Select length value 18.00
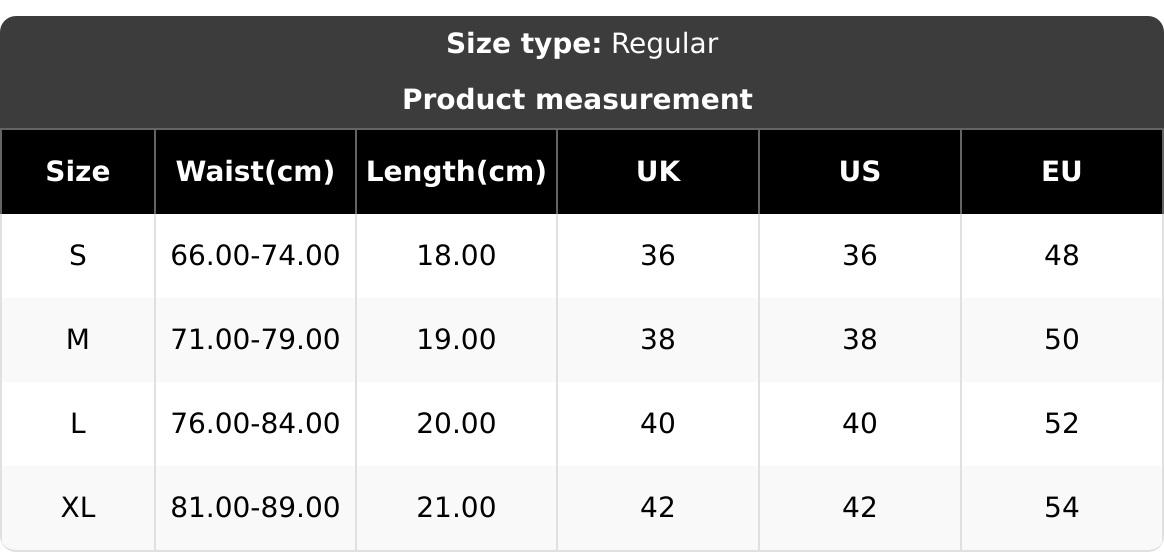 (456, 256)
